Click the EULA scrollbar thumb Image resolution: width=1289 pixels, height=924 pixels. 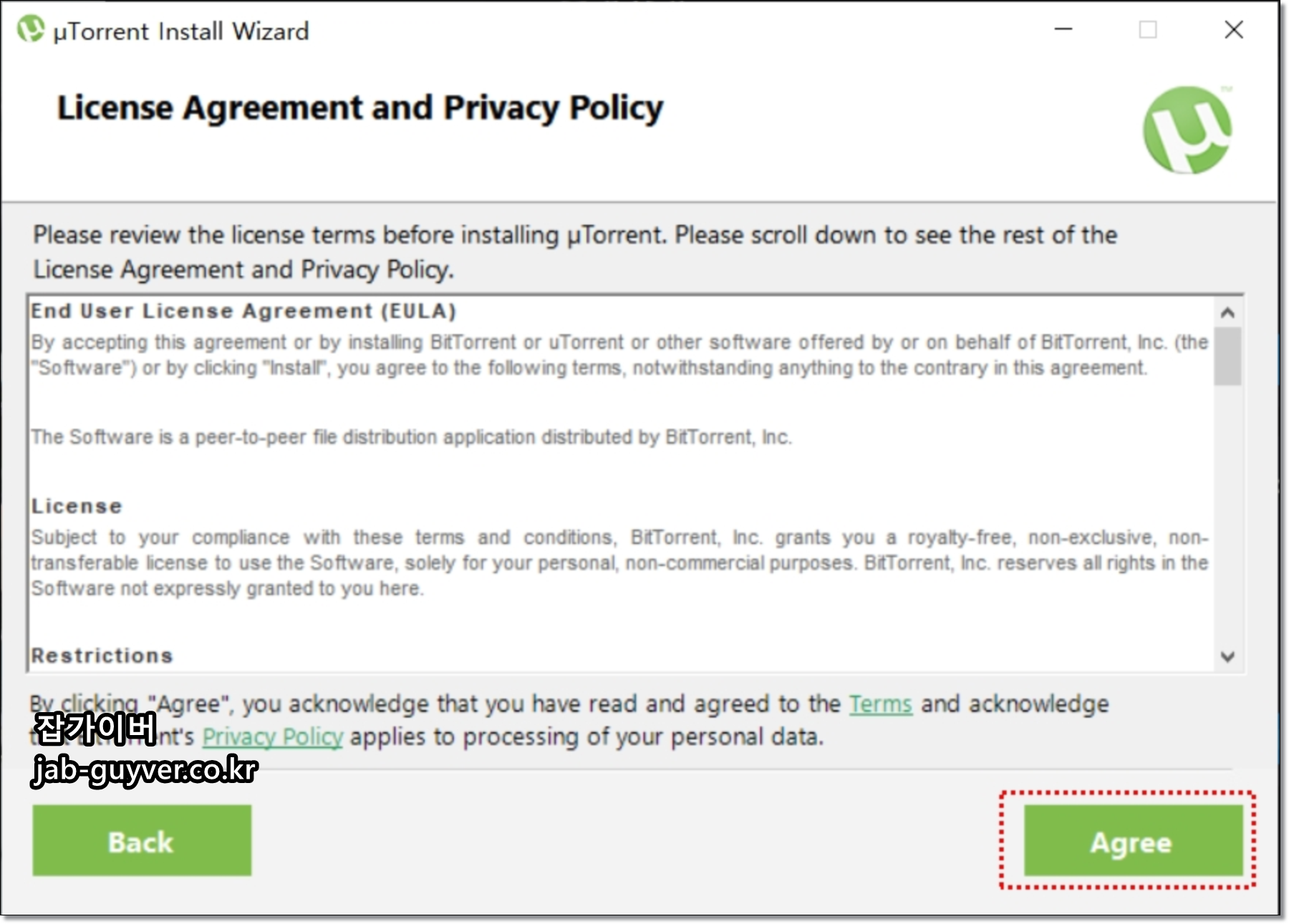coord(1227,356)
